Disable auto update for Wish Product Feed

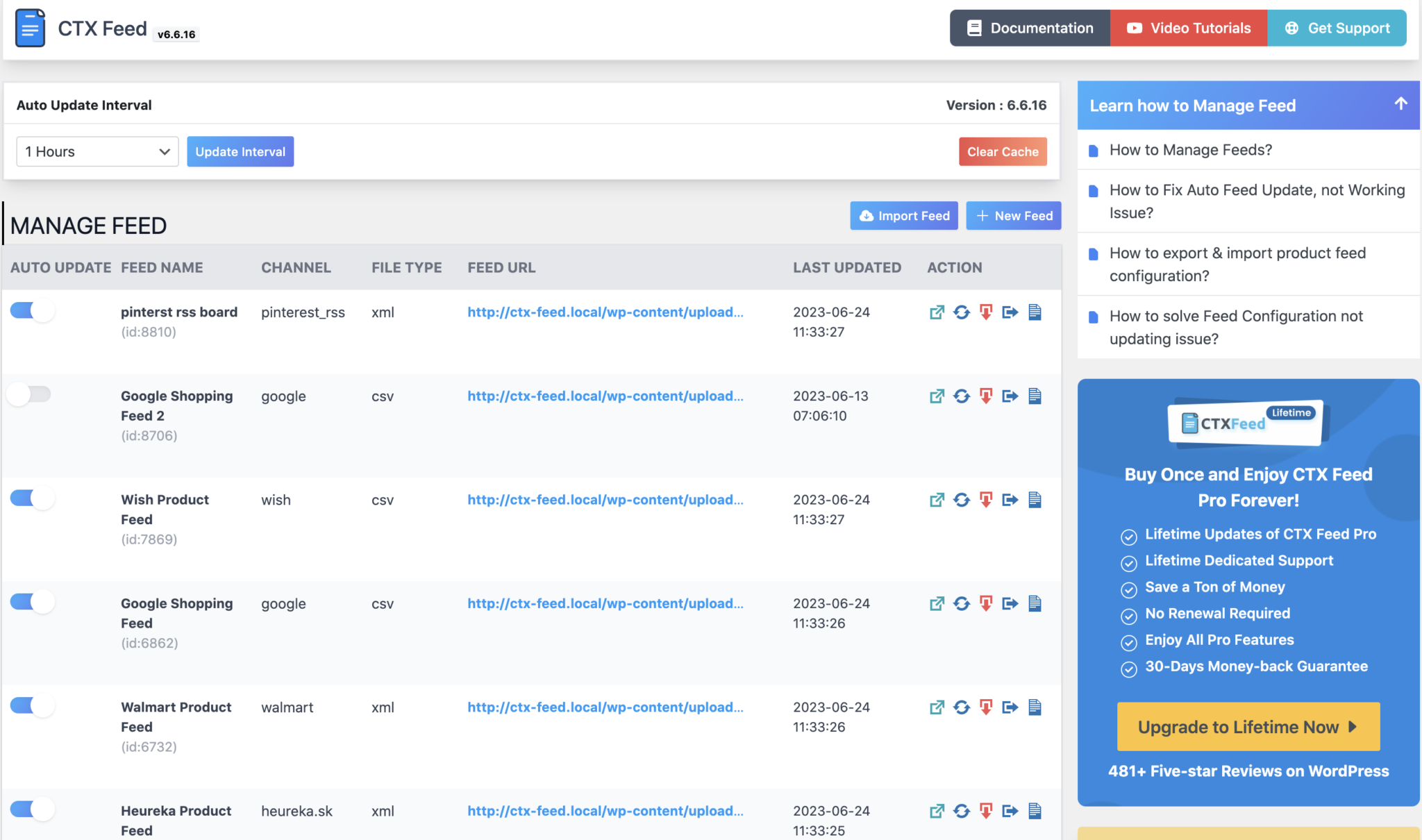(x=32, y=498)
